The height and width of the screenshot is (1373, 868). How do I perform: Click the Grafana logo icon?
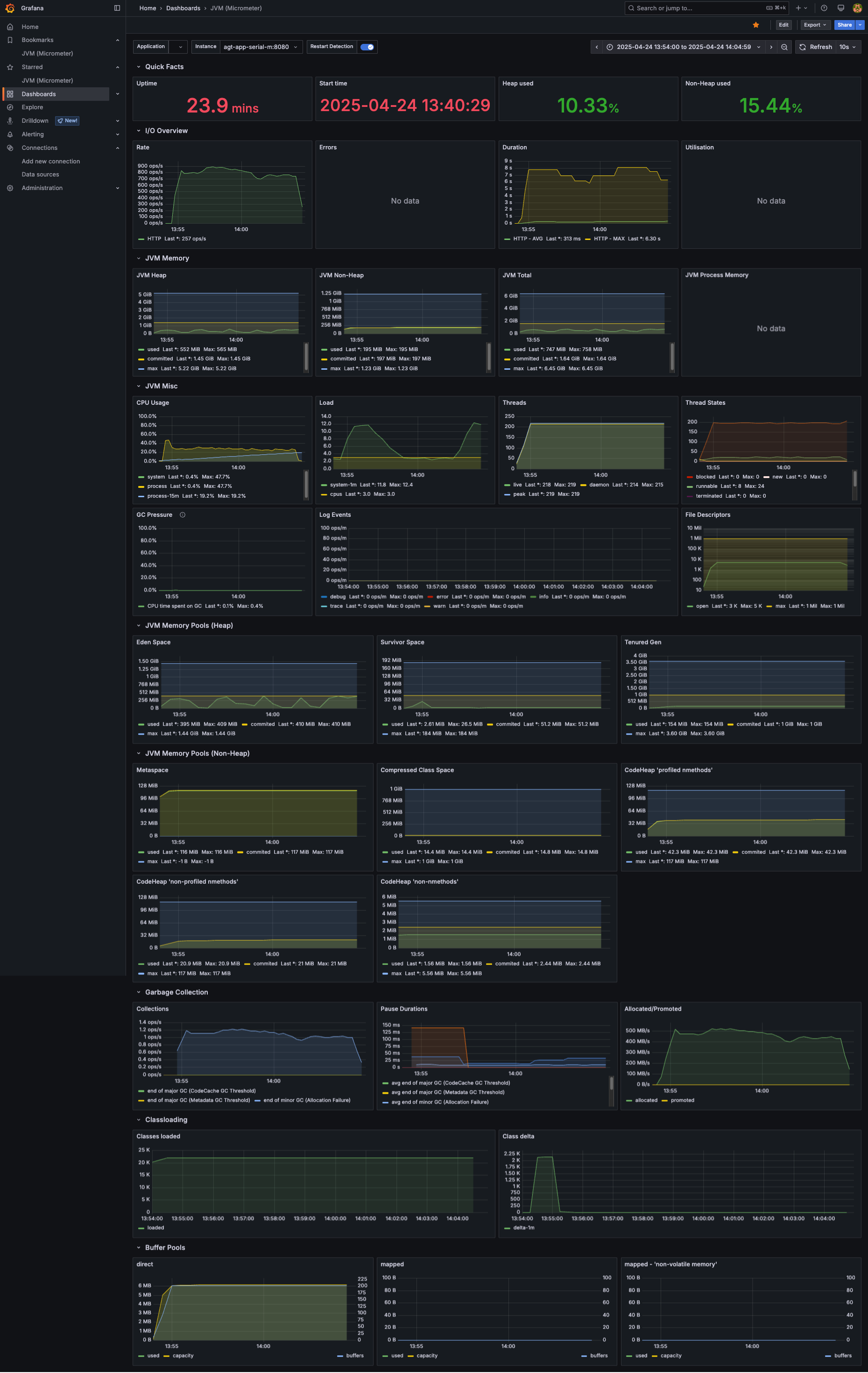10,8
